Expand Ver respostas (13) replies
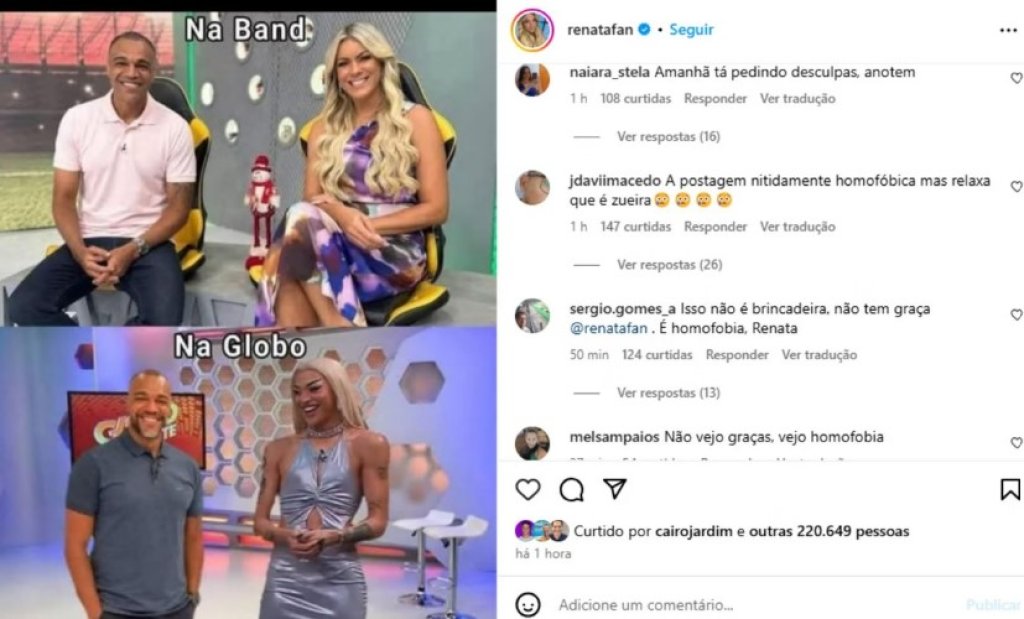 [668, 392]
